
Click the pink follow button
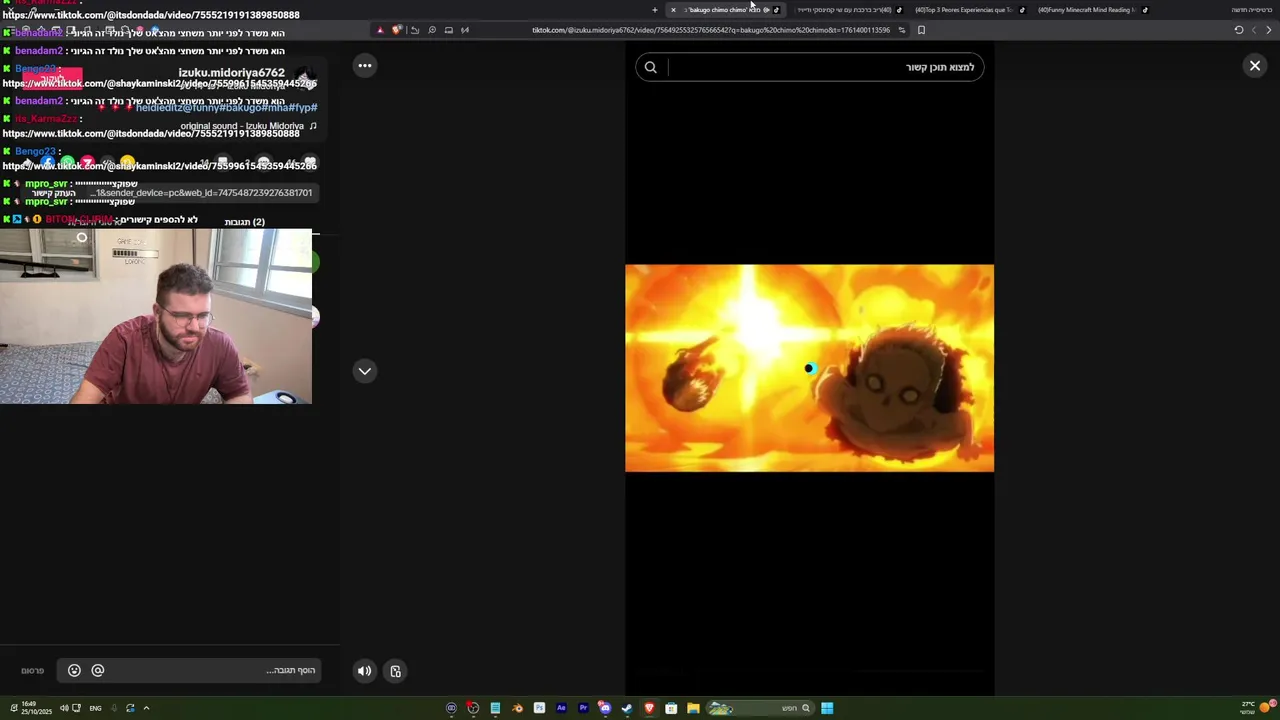click(52, 78)
